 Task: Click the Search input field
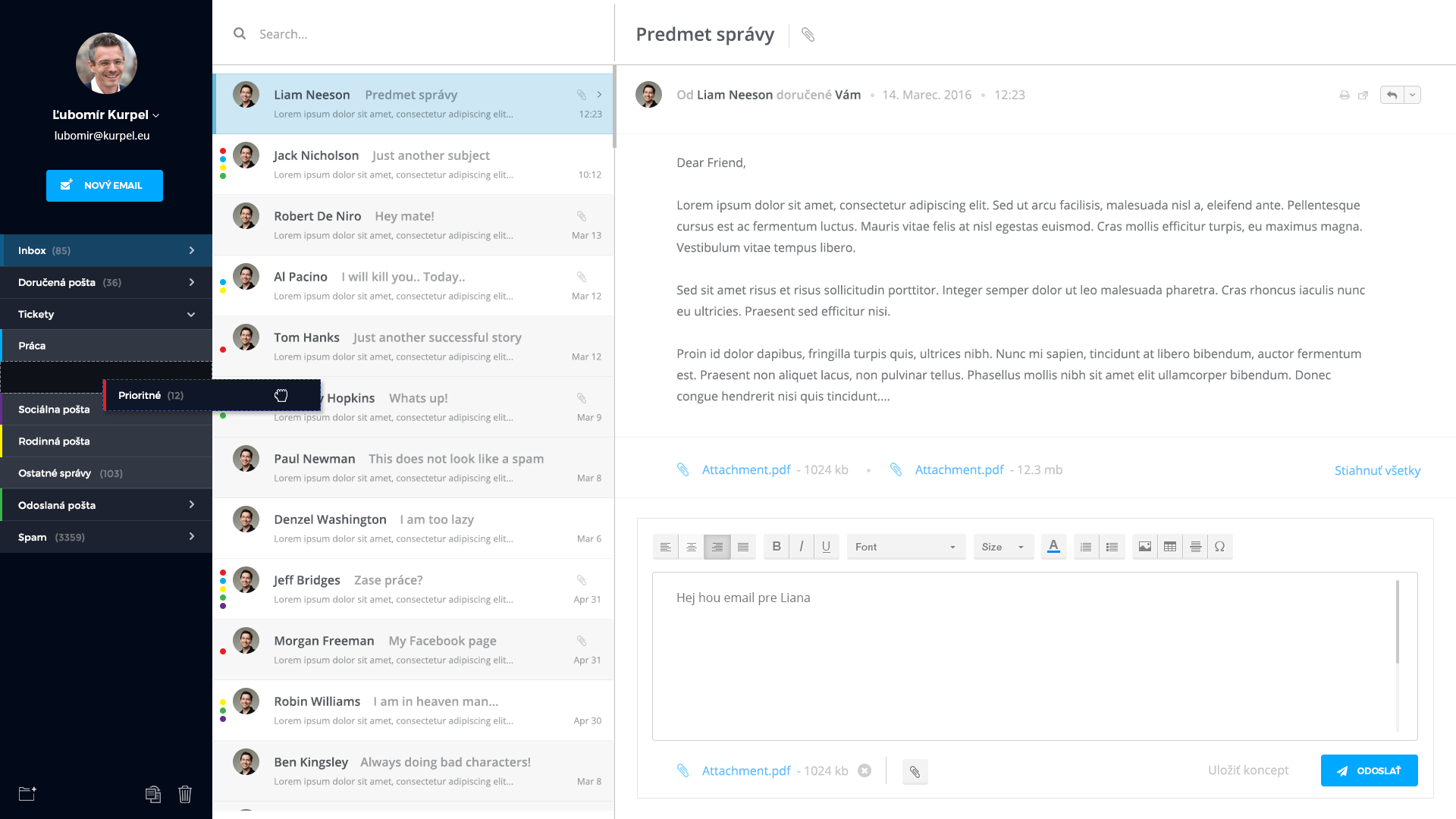click(425, 34)
